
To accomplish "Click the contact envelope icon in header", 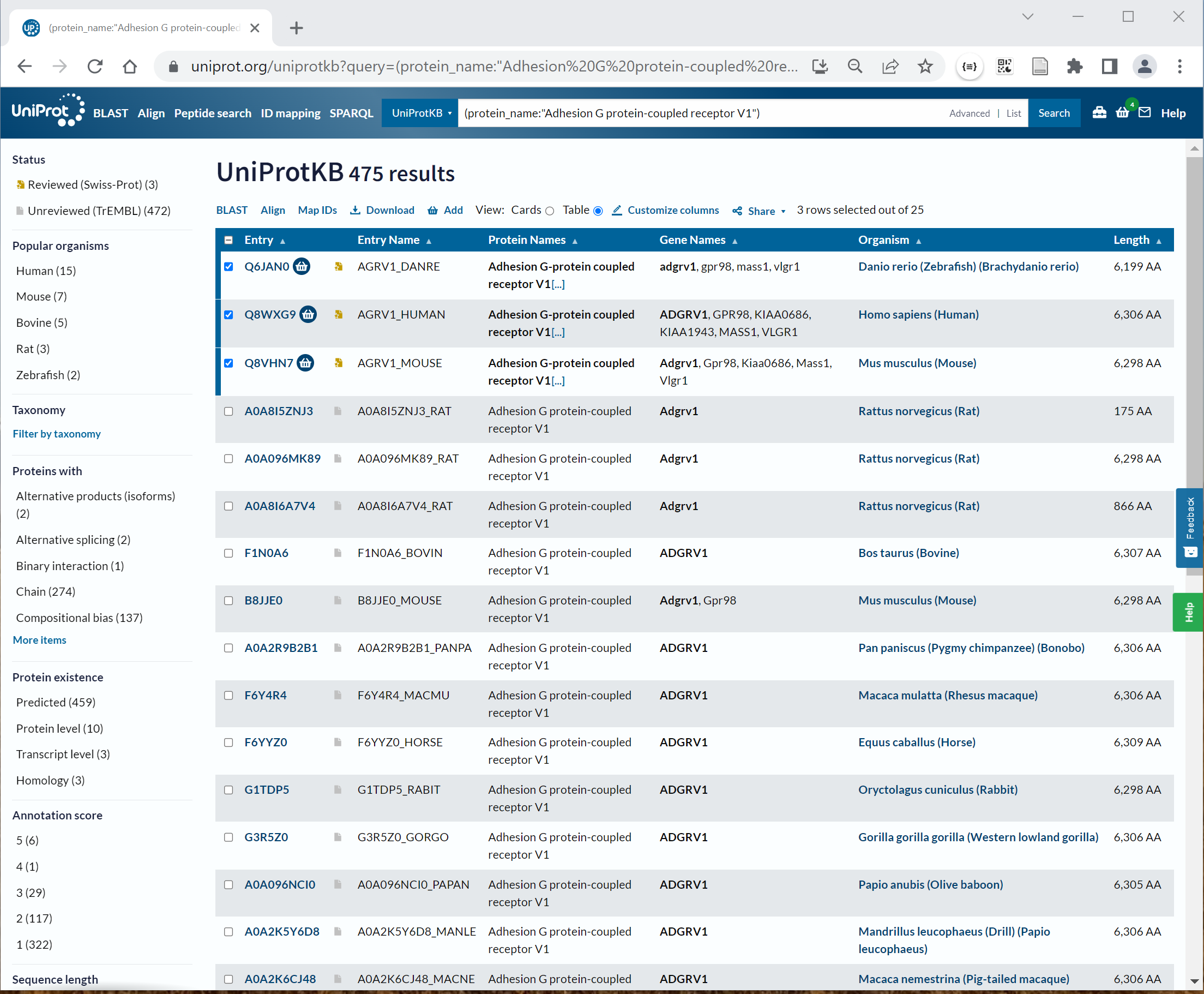I will pos(1145,112).
